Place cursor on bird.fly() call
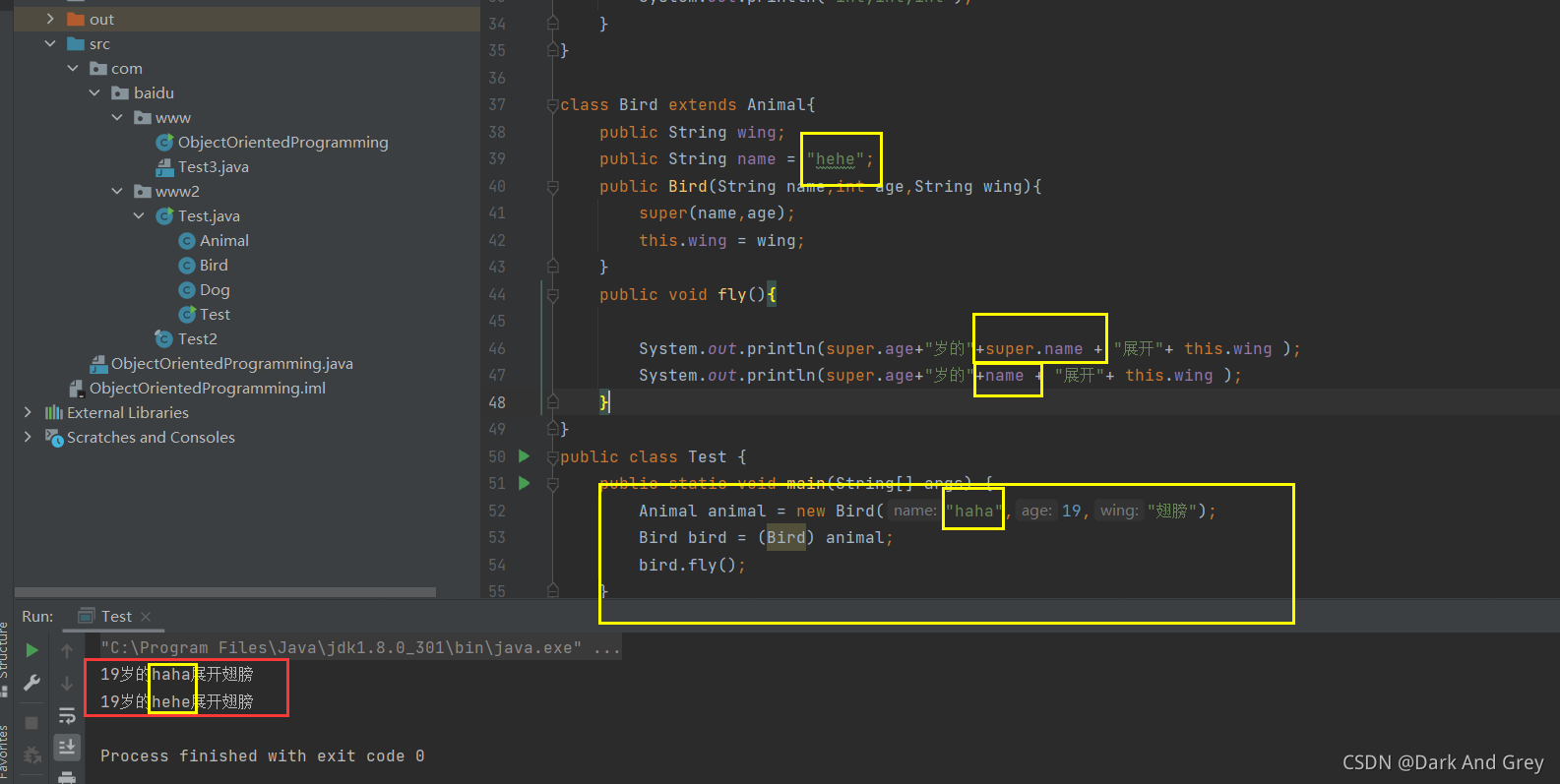Screen dimensions: 1560x784 692,565
